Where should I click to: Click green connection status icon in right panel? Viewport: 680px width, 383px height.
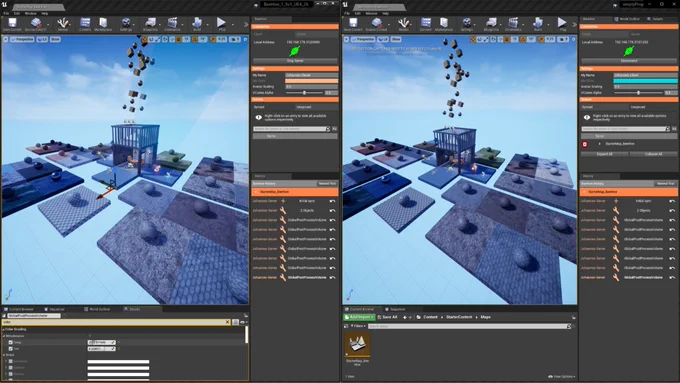coord(629,51)
